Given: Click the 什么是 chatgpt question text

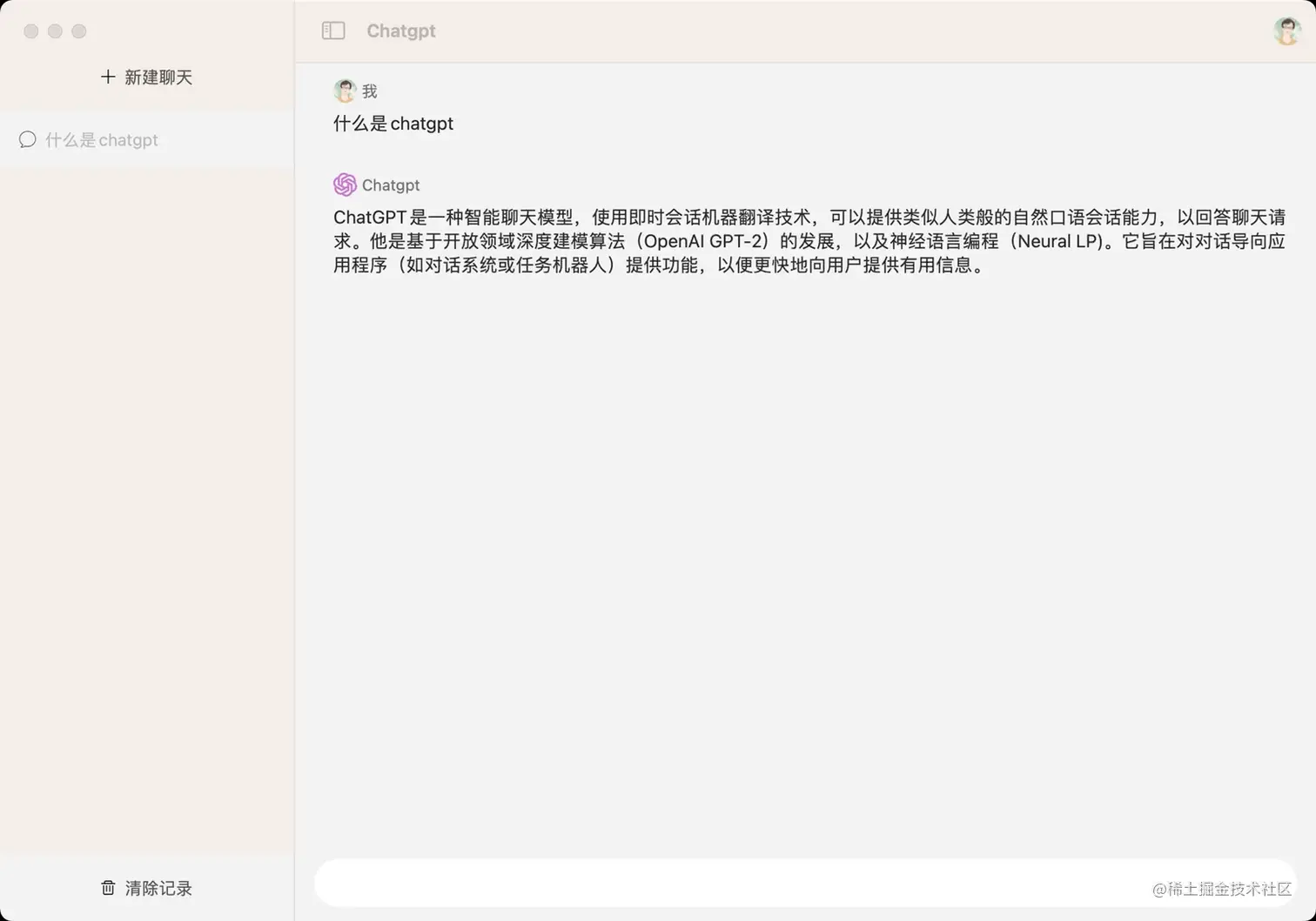Looking at the screenshot, I should coord(393,123).
